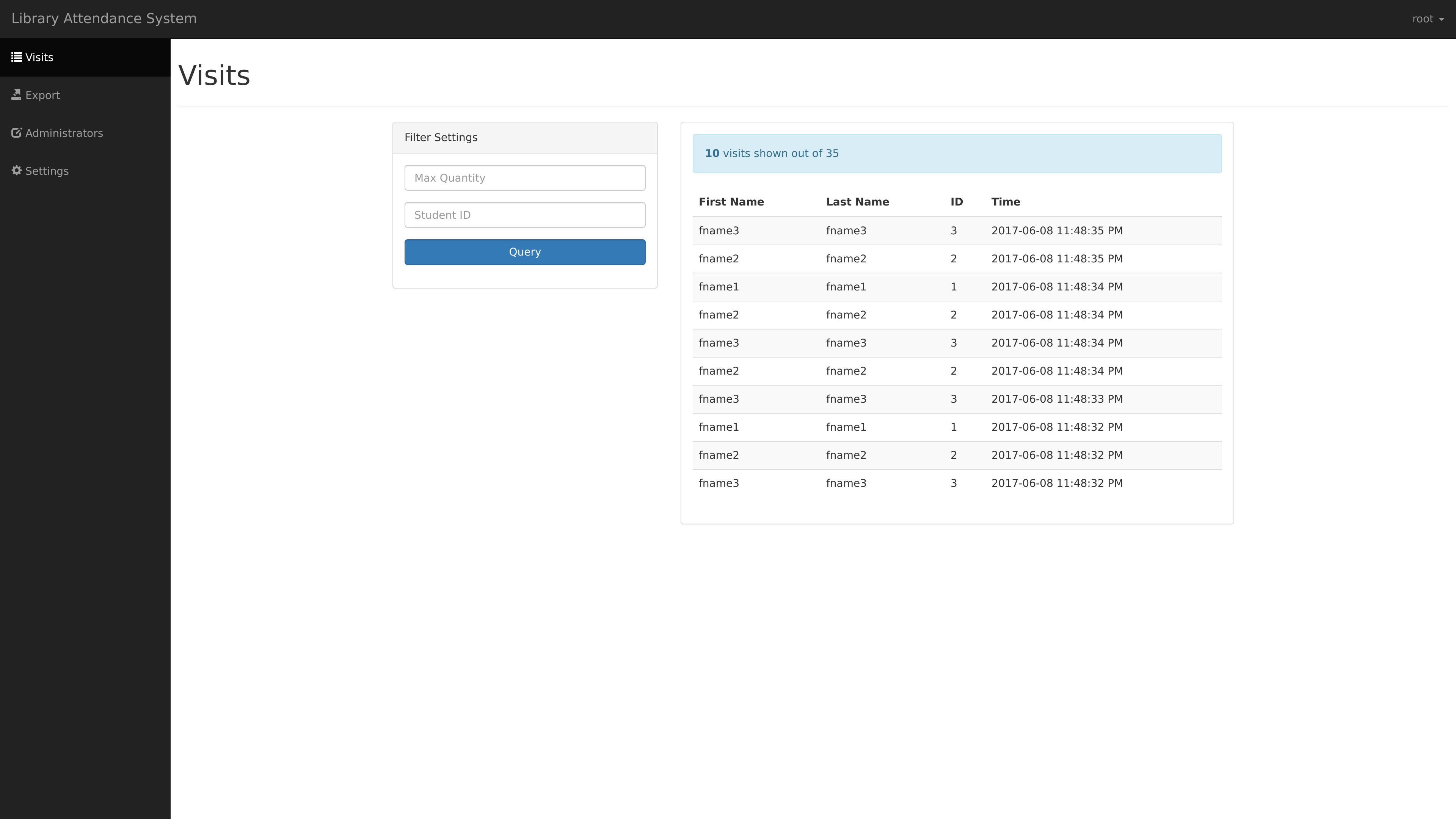Select the fname3 row at 11:48:33 PM
The height and width of the screenshot is (819, 1456).
pyautogui.click(x=956, y=399)
